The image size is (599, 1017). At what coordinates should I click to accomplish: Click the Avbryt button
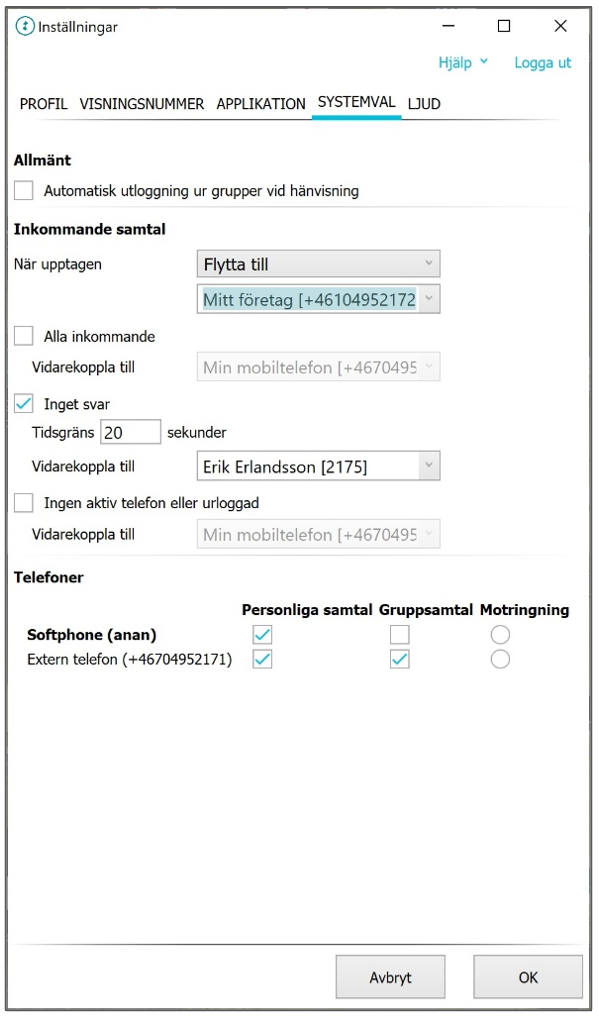390,977
